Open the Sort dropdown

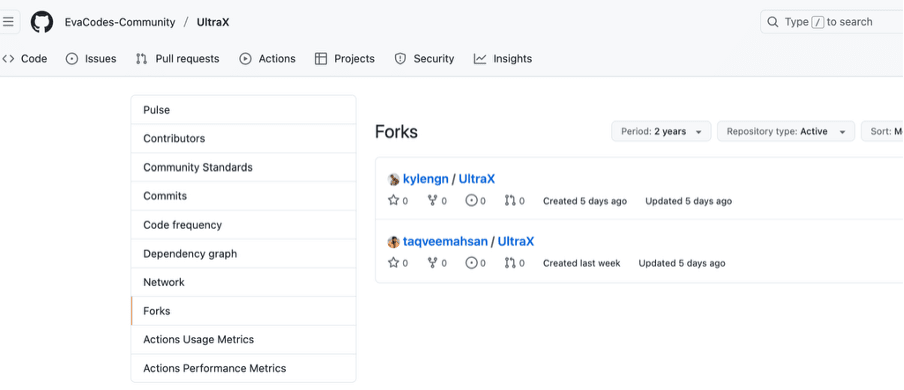pos(883,132)
